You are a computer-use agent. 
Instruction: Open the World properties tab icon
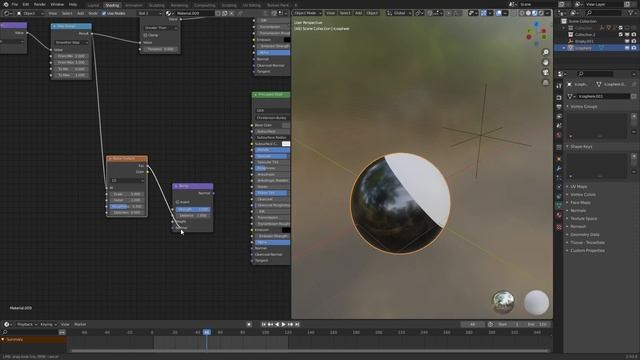559,135
